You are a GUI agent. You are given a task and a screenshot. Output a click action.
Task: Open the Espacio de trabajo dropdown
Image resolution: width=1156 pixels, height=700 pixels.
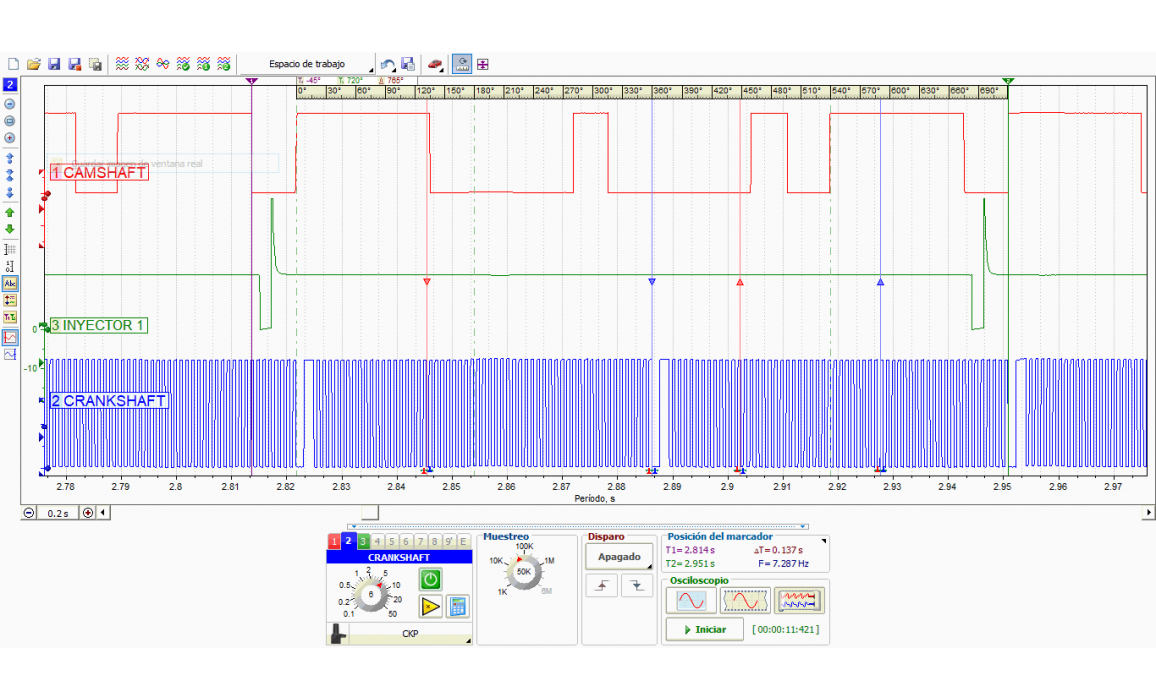click(x=309, y=64)
